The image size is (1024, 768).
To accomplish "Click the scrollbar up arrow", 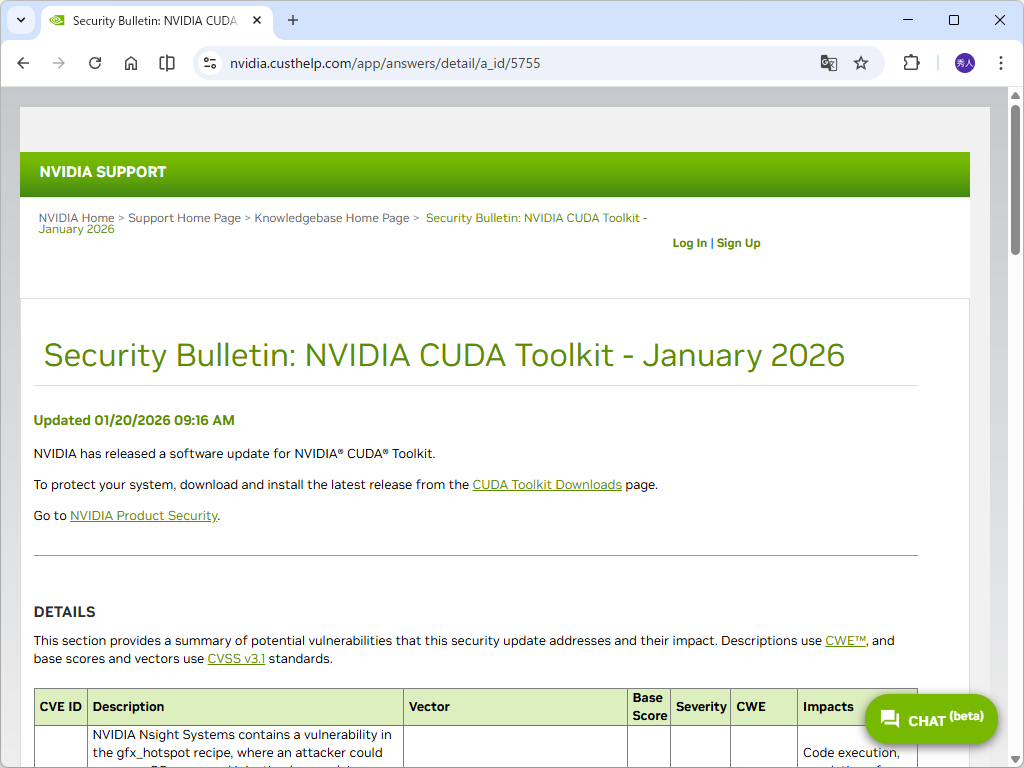I will coord(1015,95).
